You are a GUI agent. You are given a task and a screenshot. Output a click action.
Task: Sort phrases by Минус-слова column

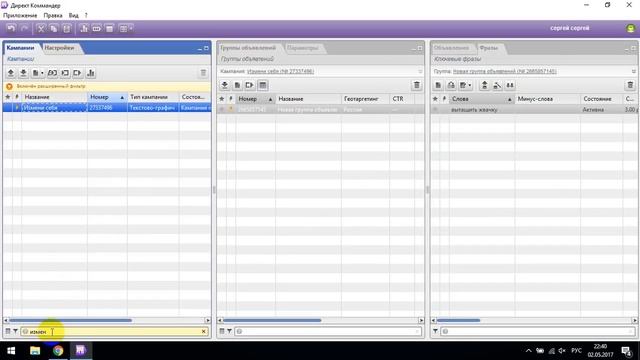[x=547, y=99]
